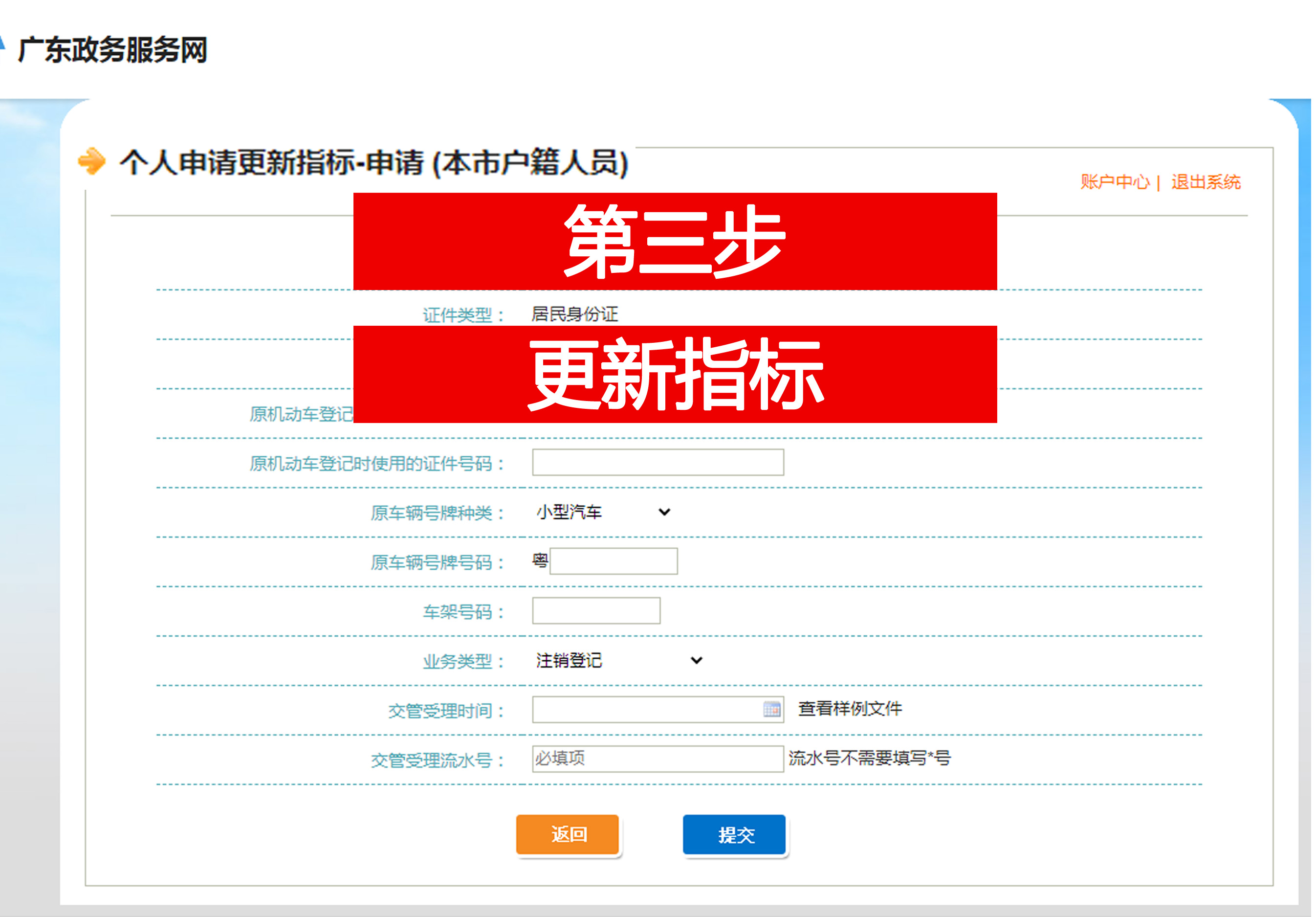Click the 车架号码 label
Image resolution: width=1316 pixels, height=917 pixels.
point(463,612)
